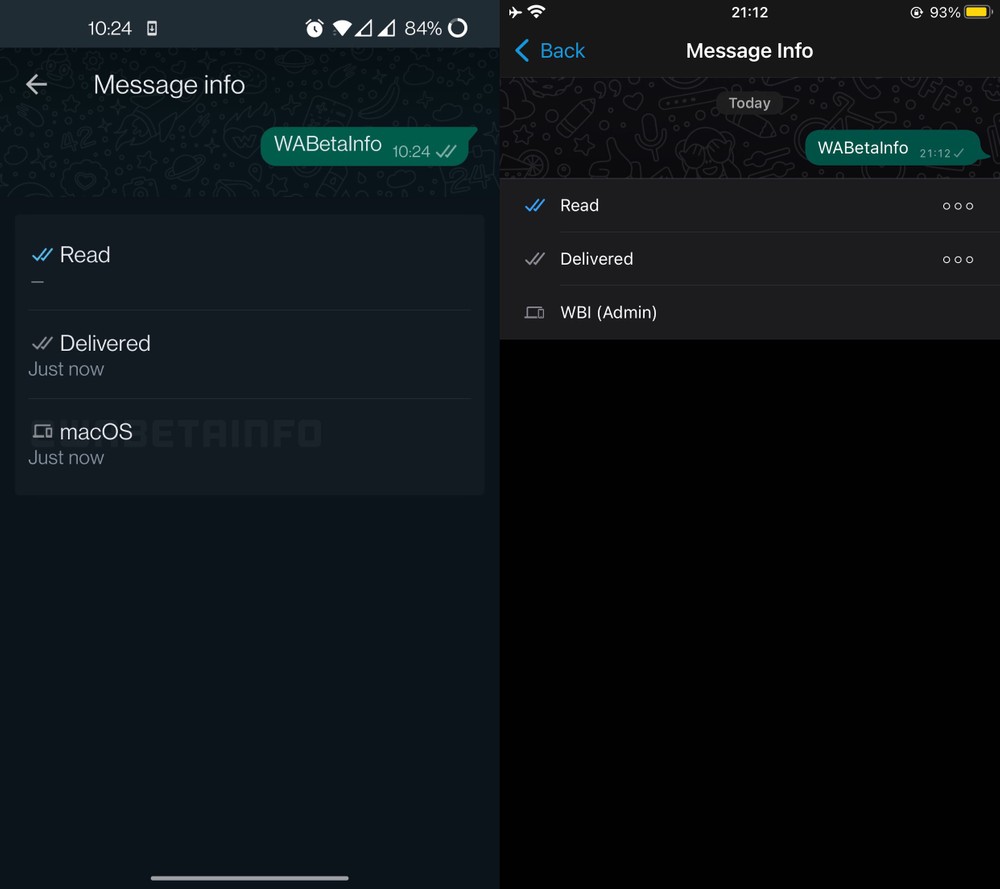
Task: Tap the blue double-check Read icon on Android
Action: click(x=42, y=255)
